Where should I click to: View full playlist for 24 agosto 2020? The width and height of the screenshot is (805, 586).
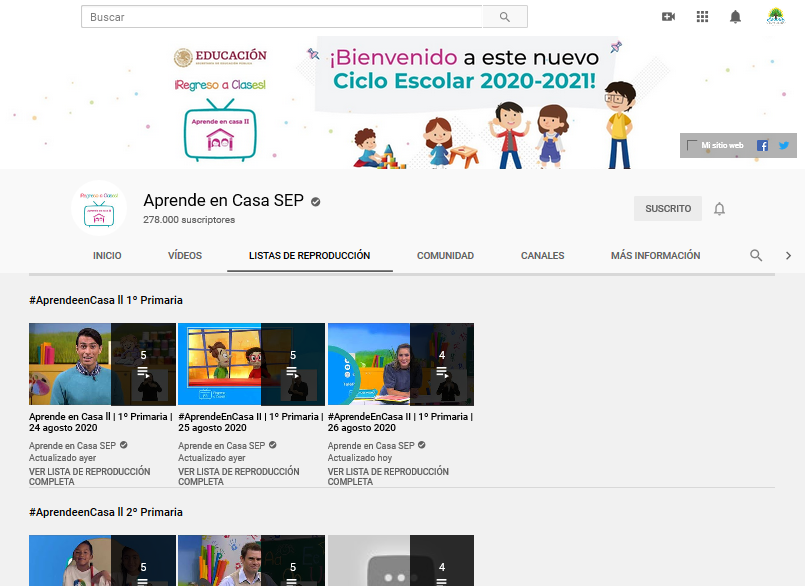click(90, 477)
